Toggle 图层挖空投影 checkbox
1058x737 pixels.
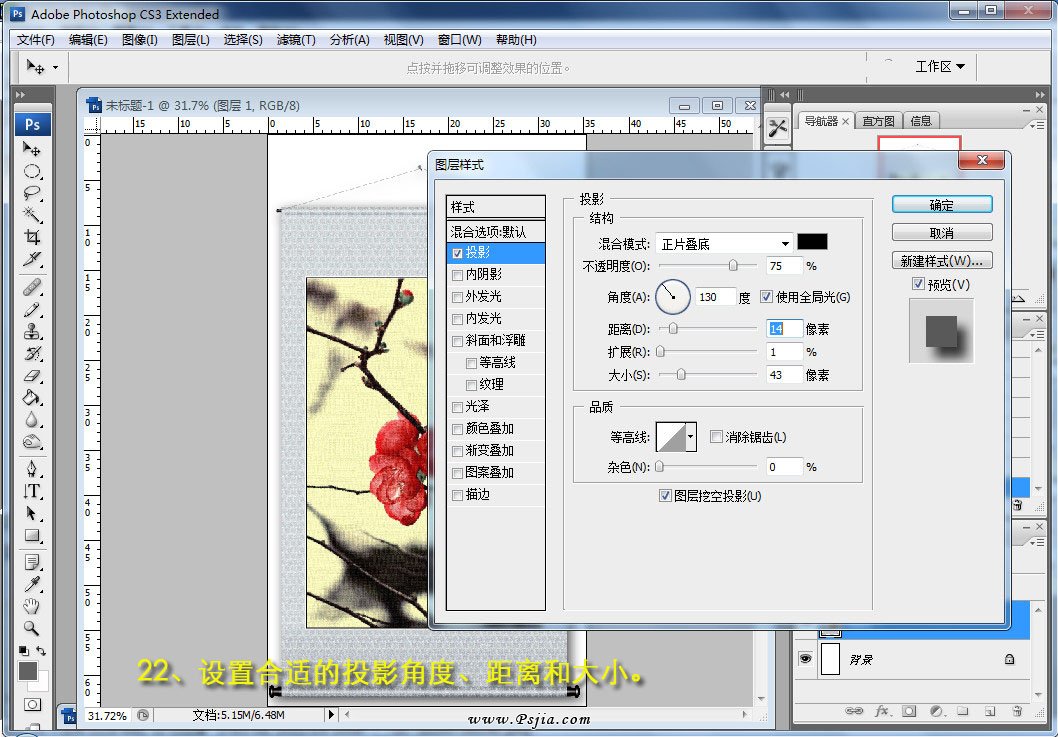[x=665, y=495]
